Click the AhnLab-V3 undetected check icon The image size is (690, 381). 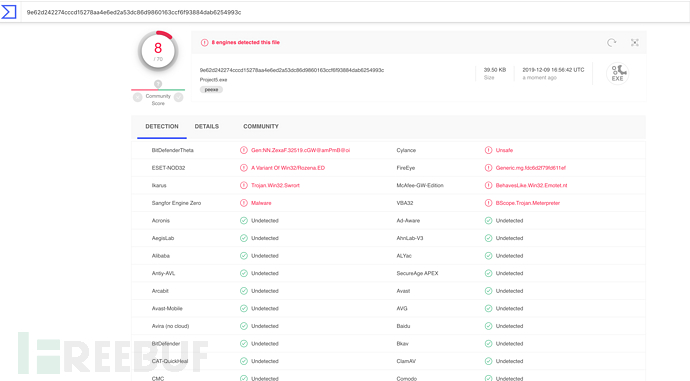[x=488, y=238]
